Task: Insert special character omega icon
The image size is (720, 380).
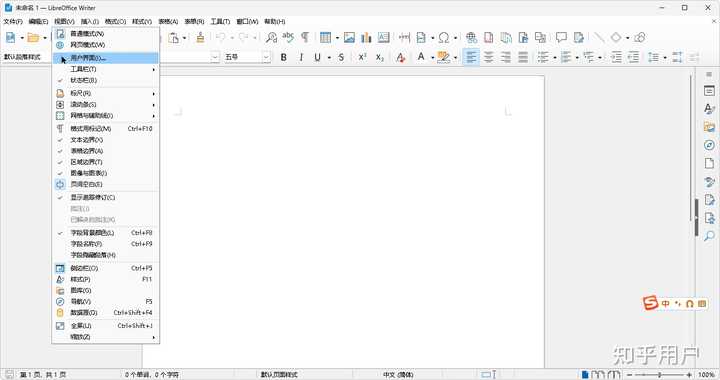Action: pyautogui.click(x=444, y=37)
